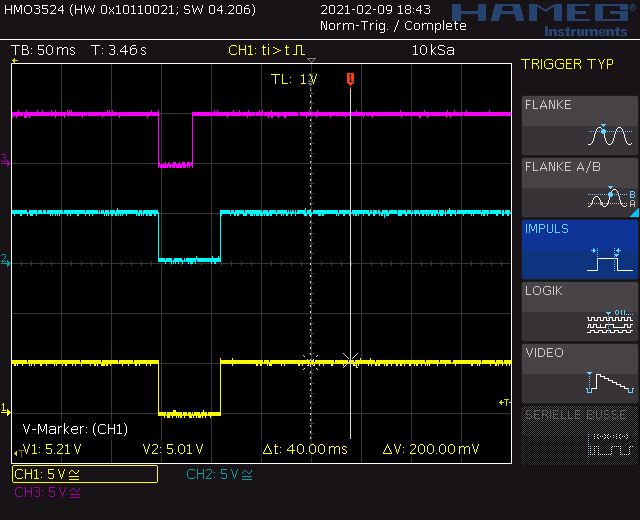640x520 pixels.
Task: Click the low pulse on the yellow CH1 trace
Action: 189,414
